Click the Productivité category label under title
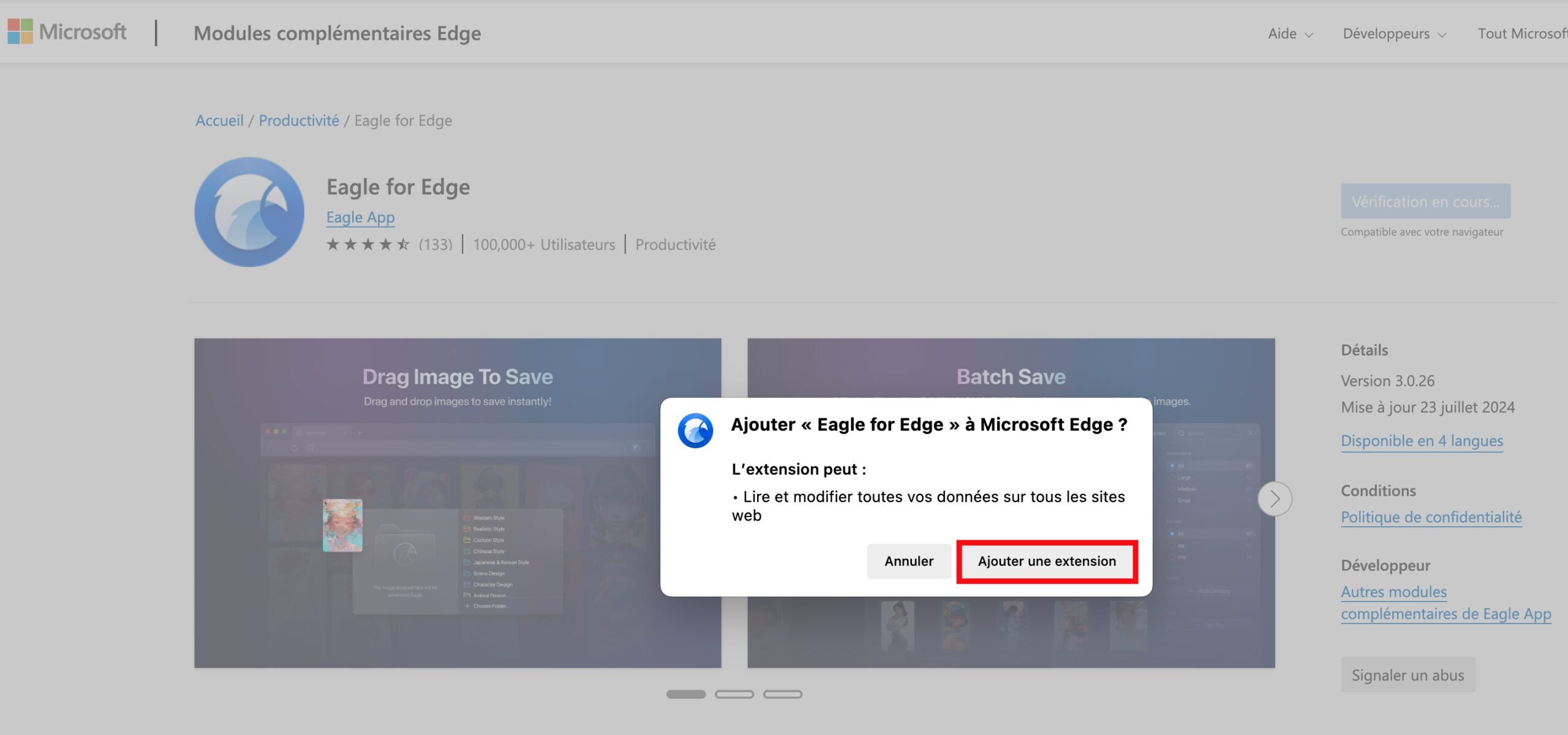 coord(675,245)
